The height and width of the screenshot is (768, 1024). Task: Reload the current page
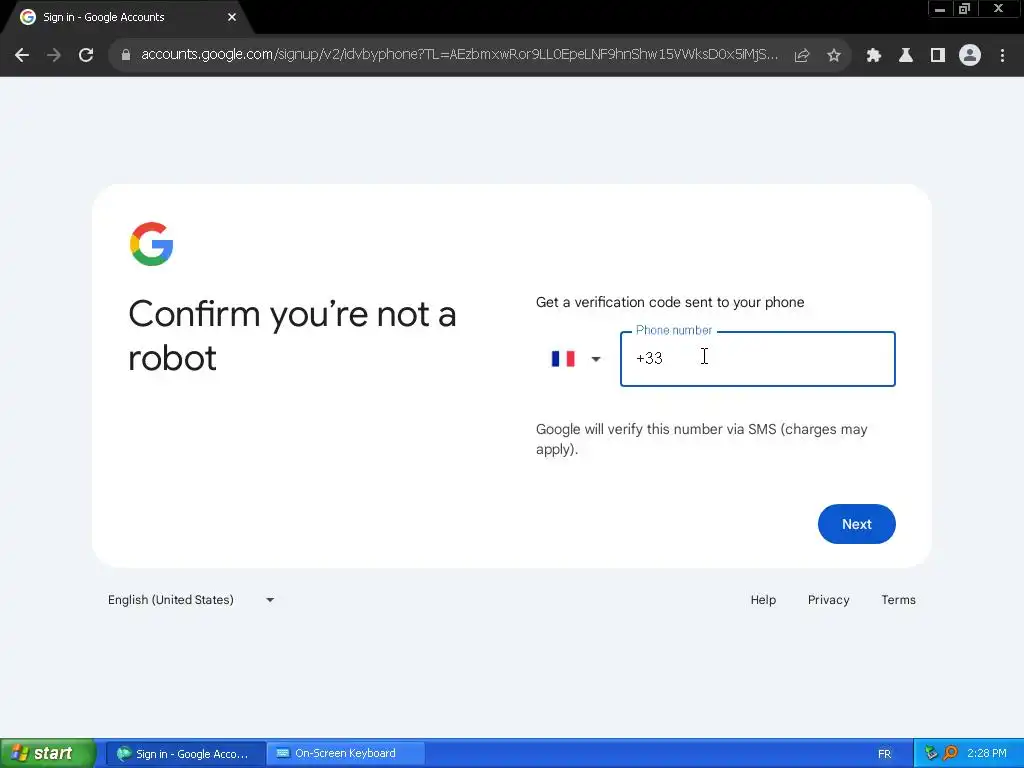point(86,56)
